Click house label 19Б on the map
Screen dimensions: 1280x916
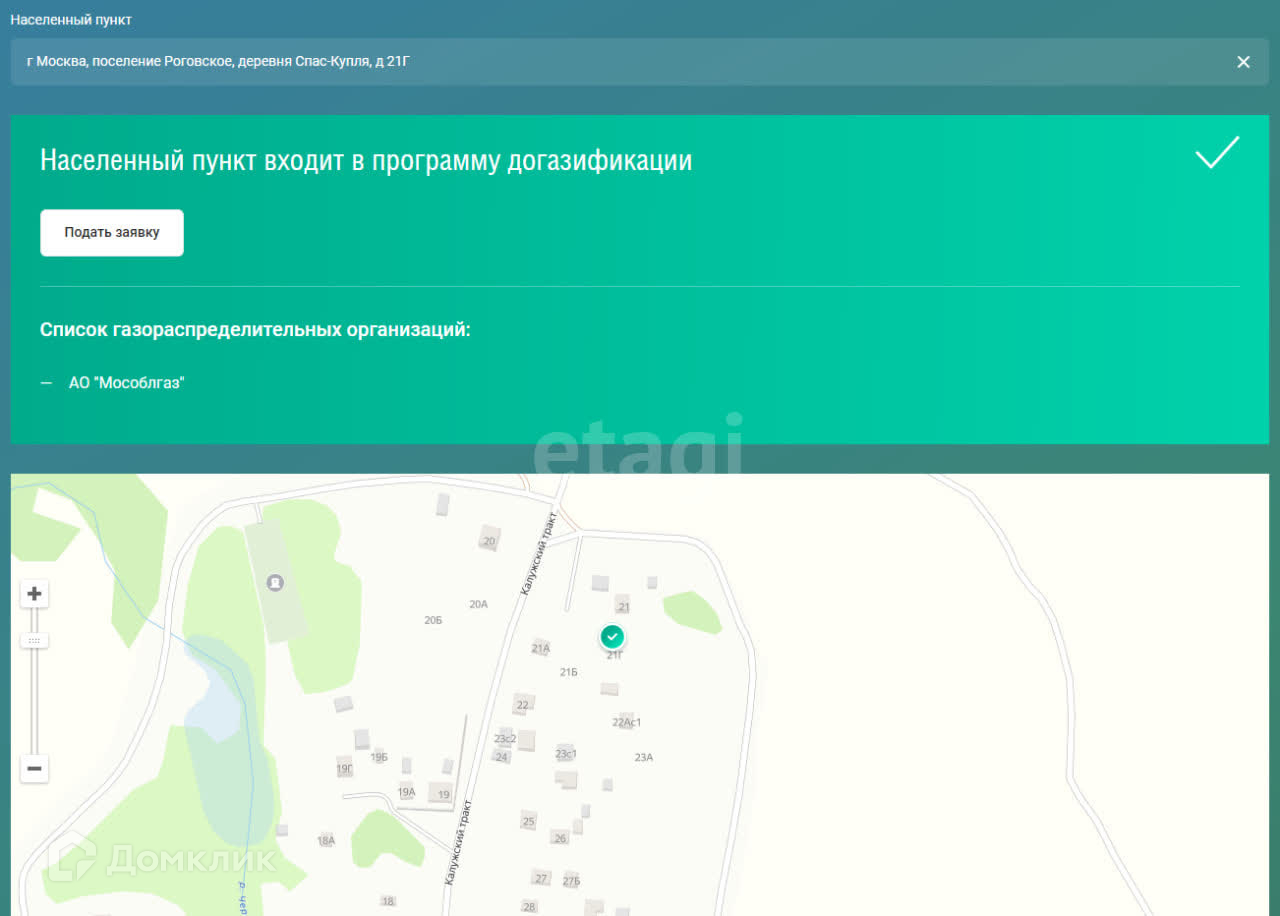(x=379, y=757)
